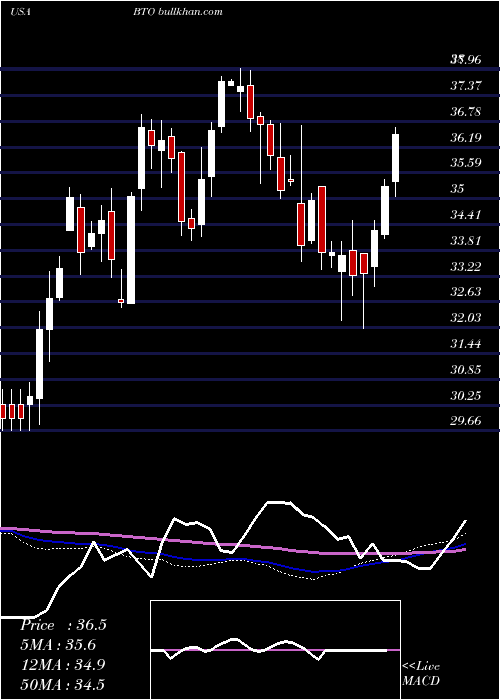Click the 35 price axis label
This screenshot has height=700, width=500.
(457, 189)
